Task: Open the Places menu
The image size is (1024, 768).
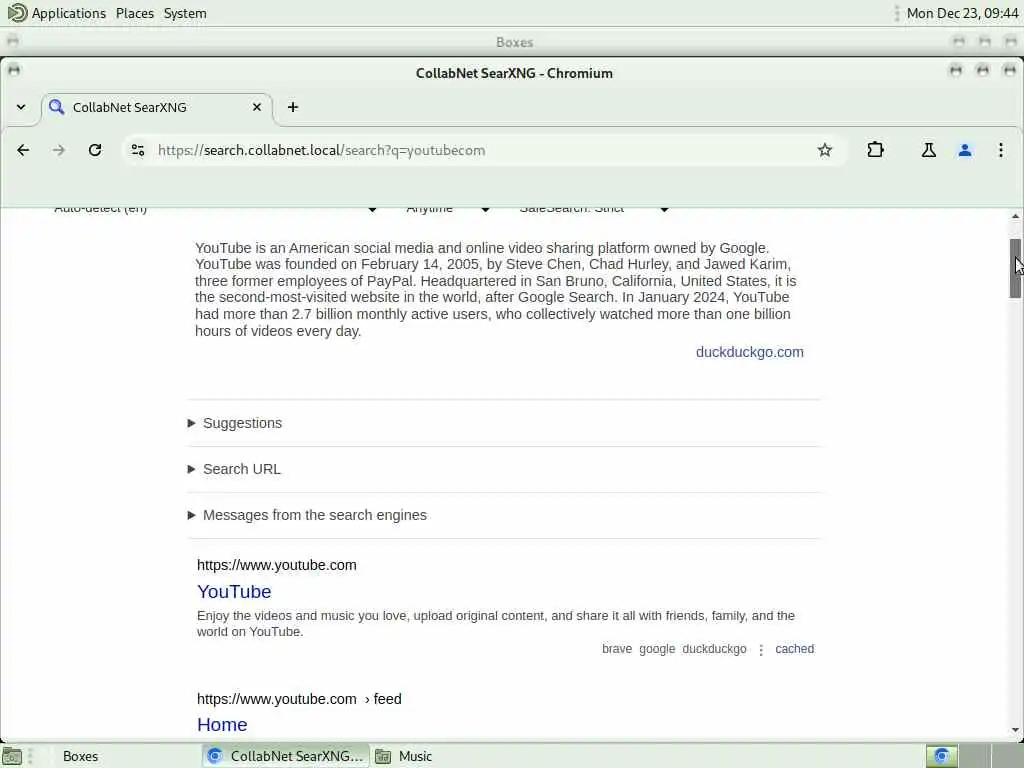Action: [135, 13]
